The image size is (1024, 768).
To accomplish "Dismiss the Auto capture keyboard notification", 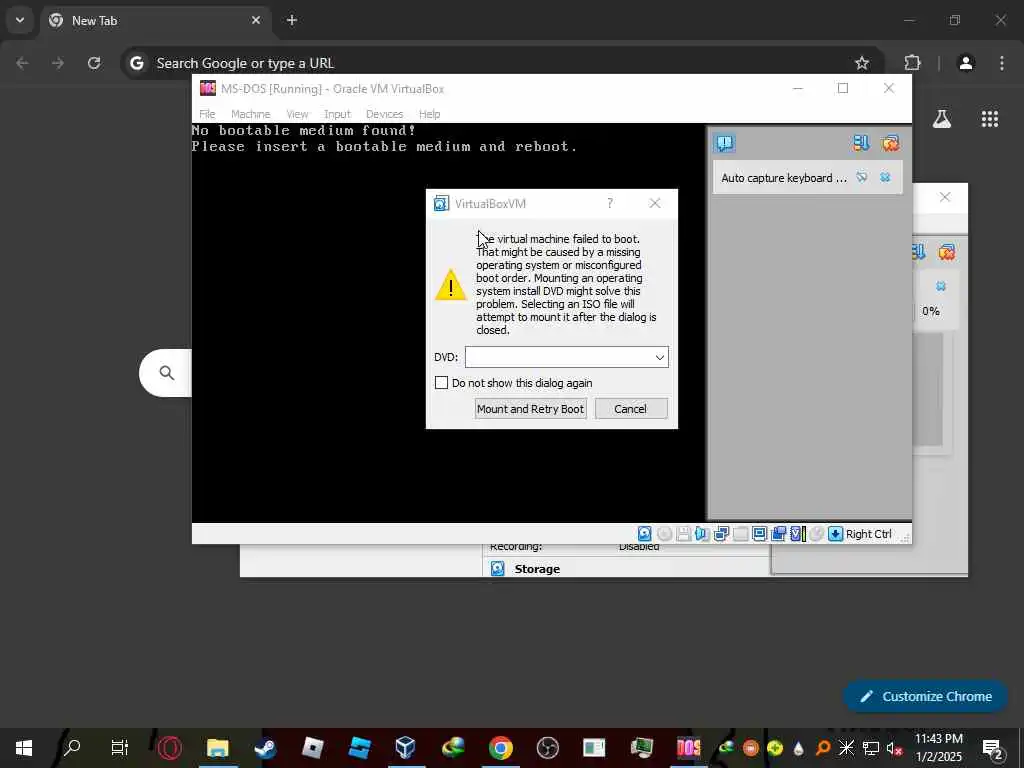I will tap(885, 177).
